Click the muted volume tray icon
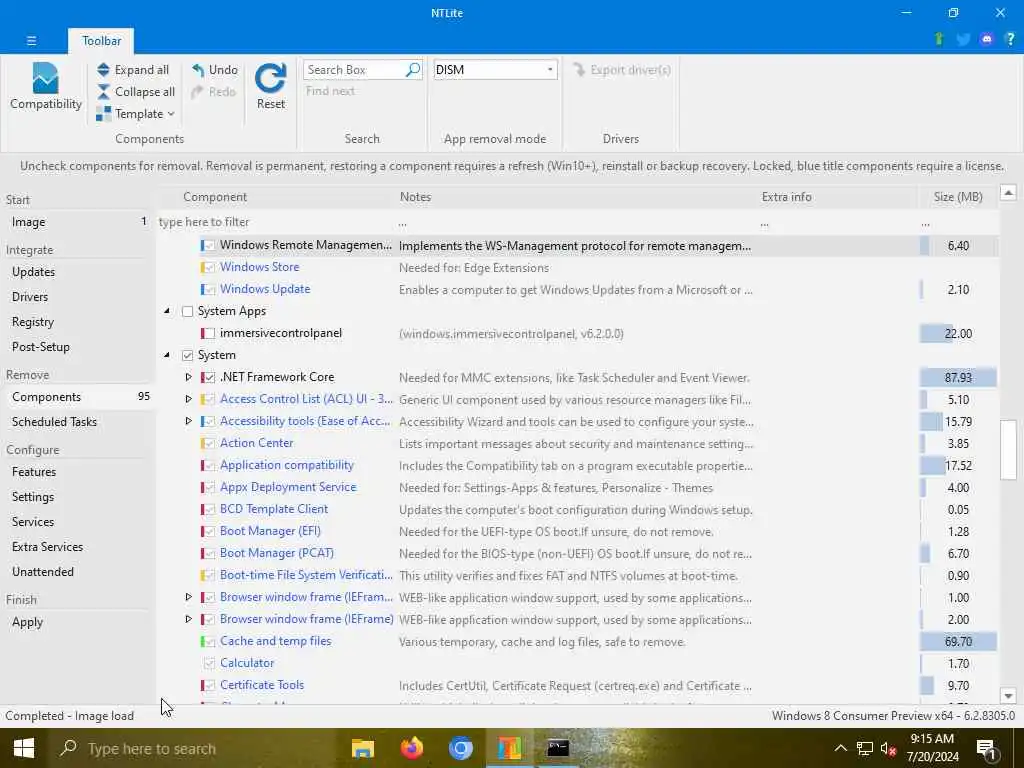The height and width of the screenshot is (768, 1024). [x=888, y=748]
